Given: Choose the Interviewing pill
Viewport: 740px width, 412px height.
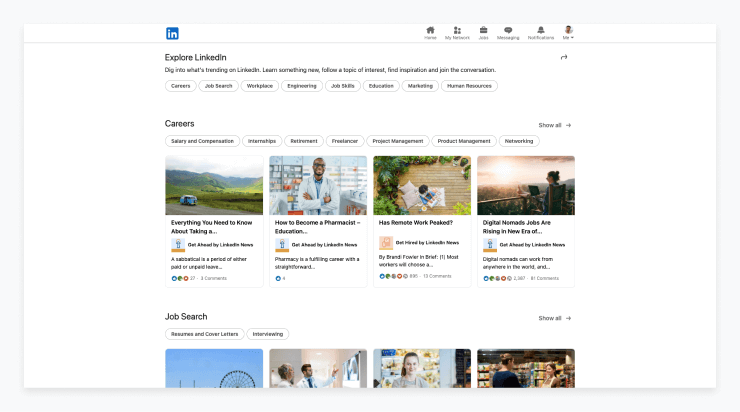Looking at the screenshot, I should tap(268, 334).
